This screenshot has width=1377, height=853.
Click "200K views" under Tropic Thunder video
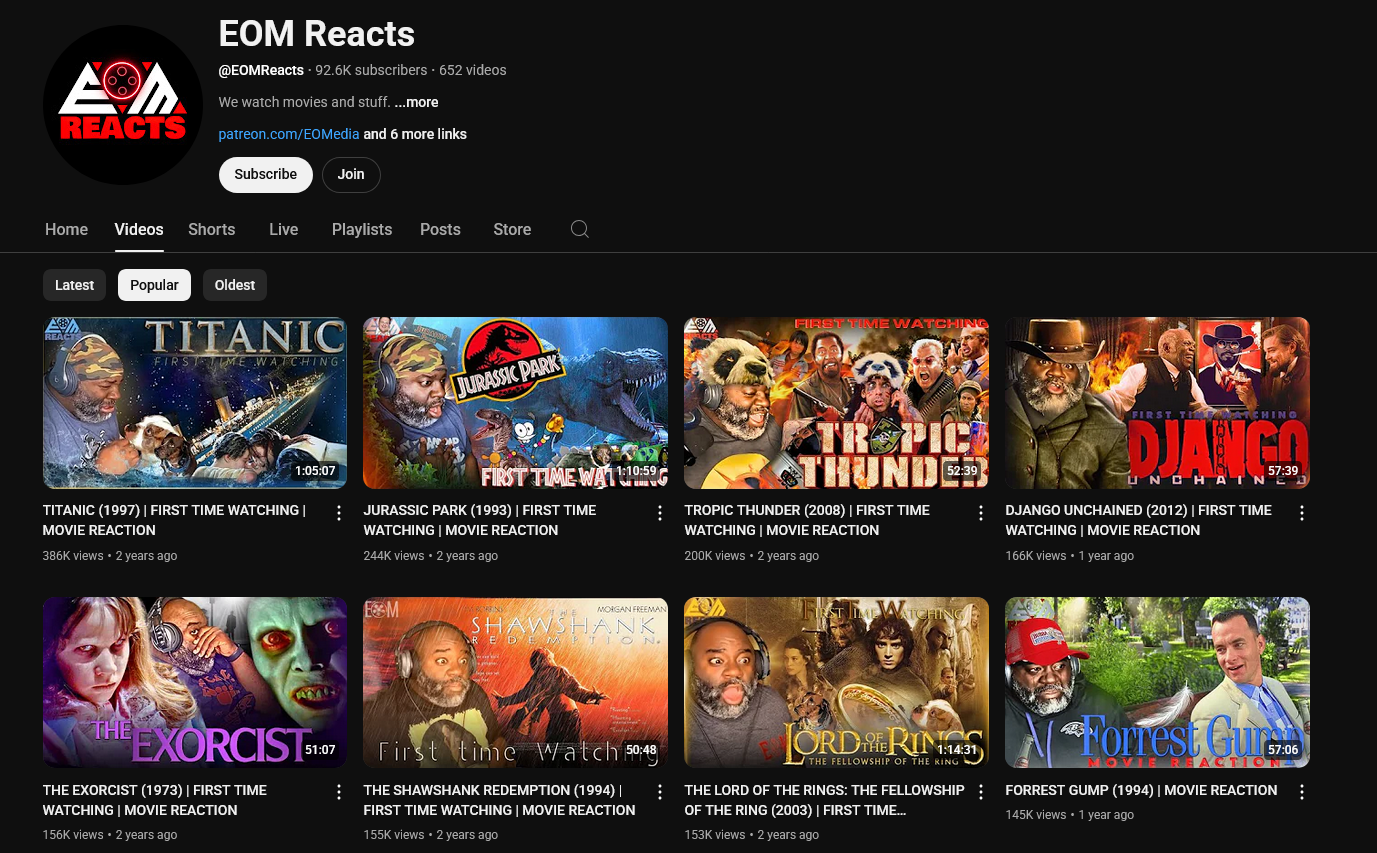[x=715, y=555]
